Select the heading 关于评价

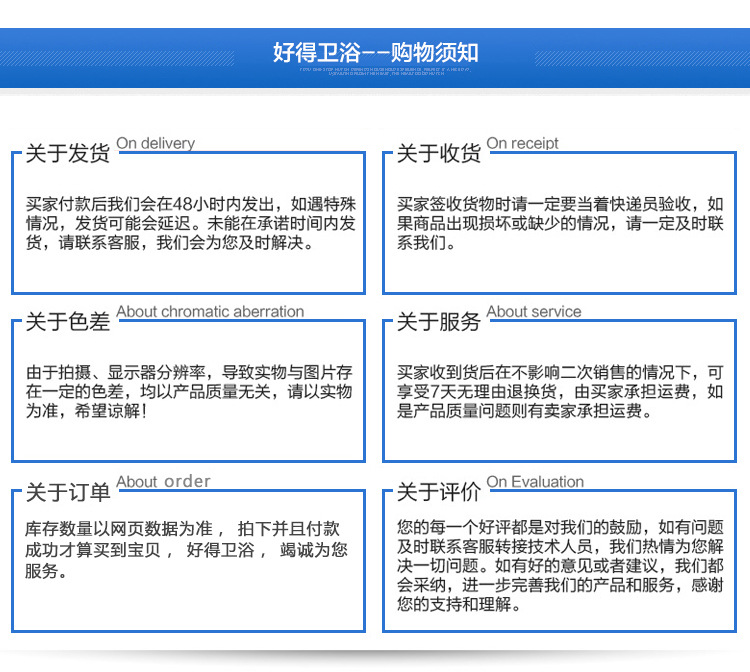(x=439, y=492)
